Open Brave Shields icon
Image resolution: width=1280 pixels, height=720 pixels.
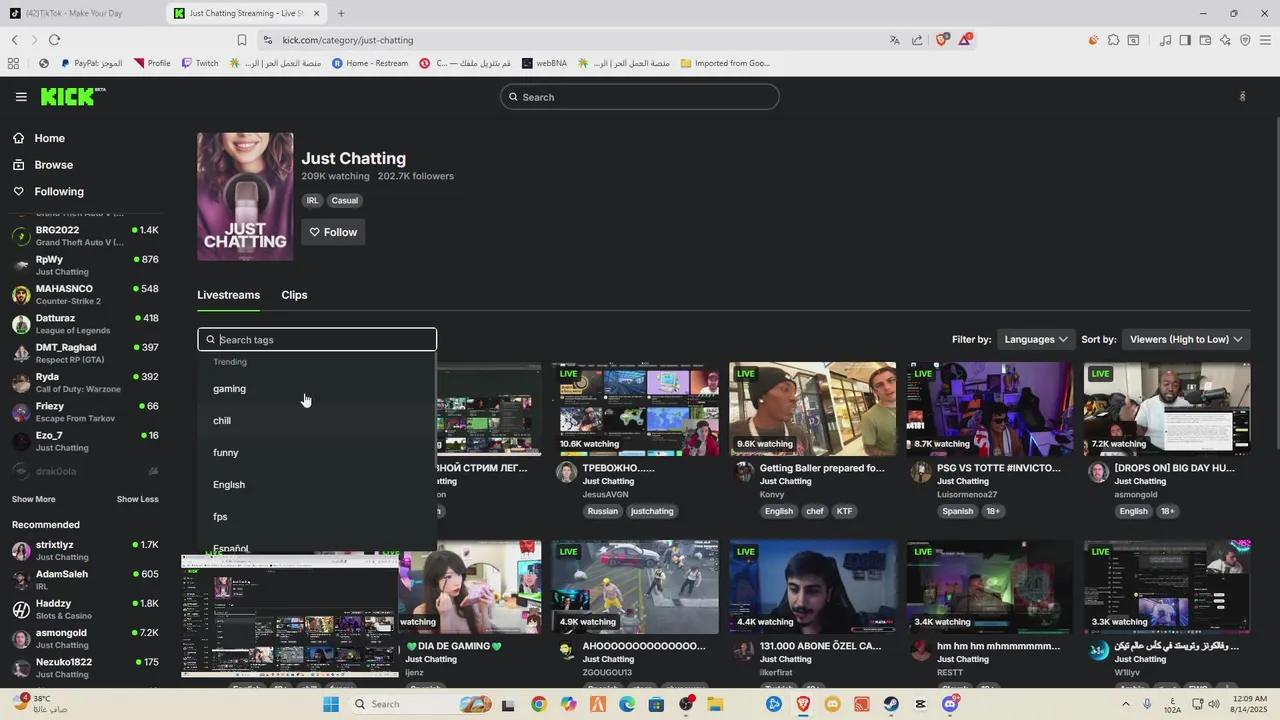pyautogui.click(x=942, y=40)
